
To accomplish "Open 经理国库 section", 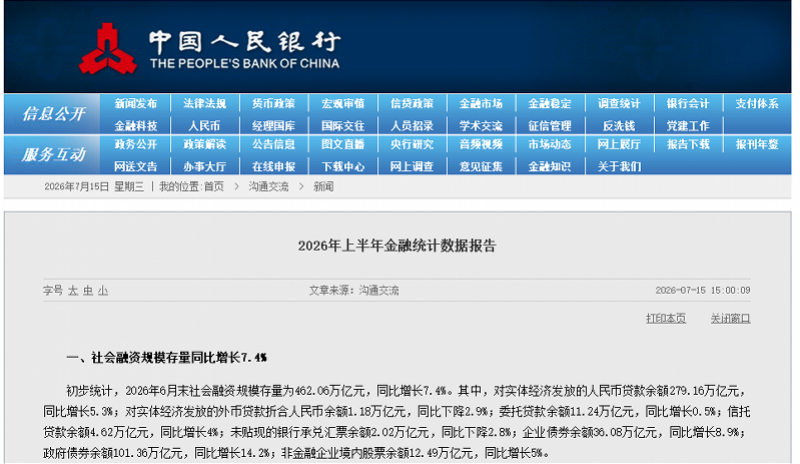I will tap(273, 126).
